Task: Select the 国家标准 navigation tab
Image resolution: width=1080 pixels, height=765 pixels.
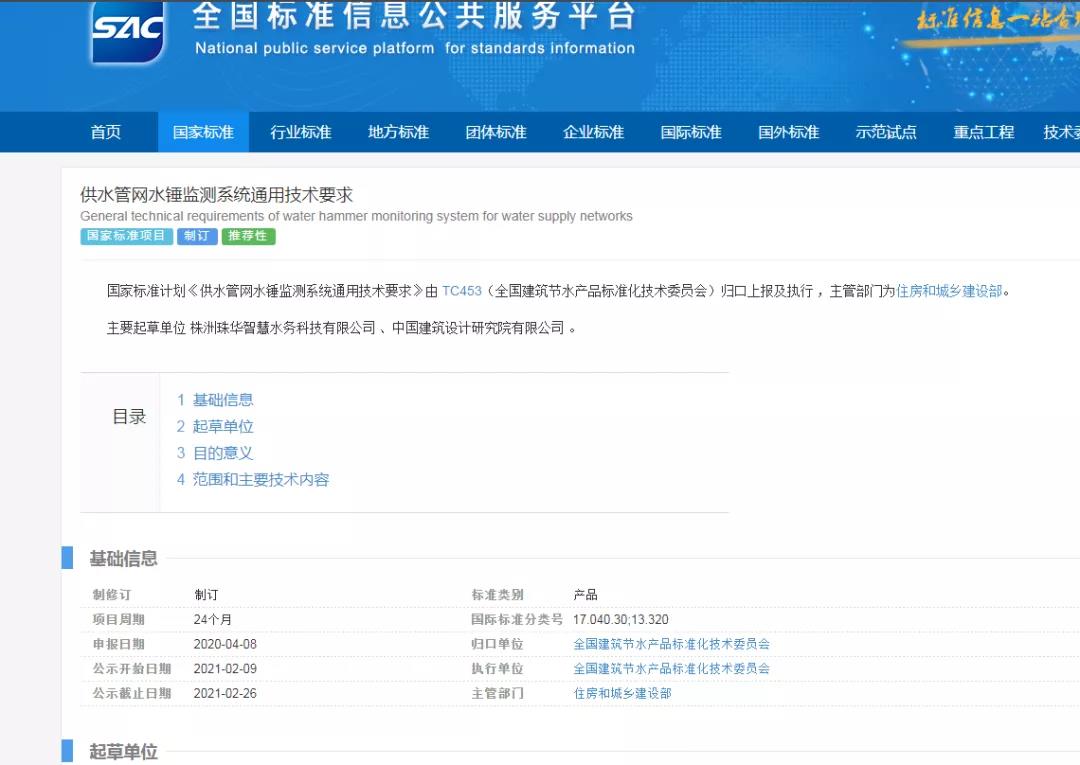Action: coord(203,132)
